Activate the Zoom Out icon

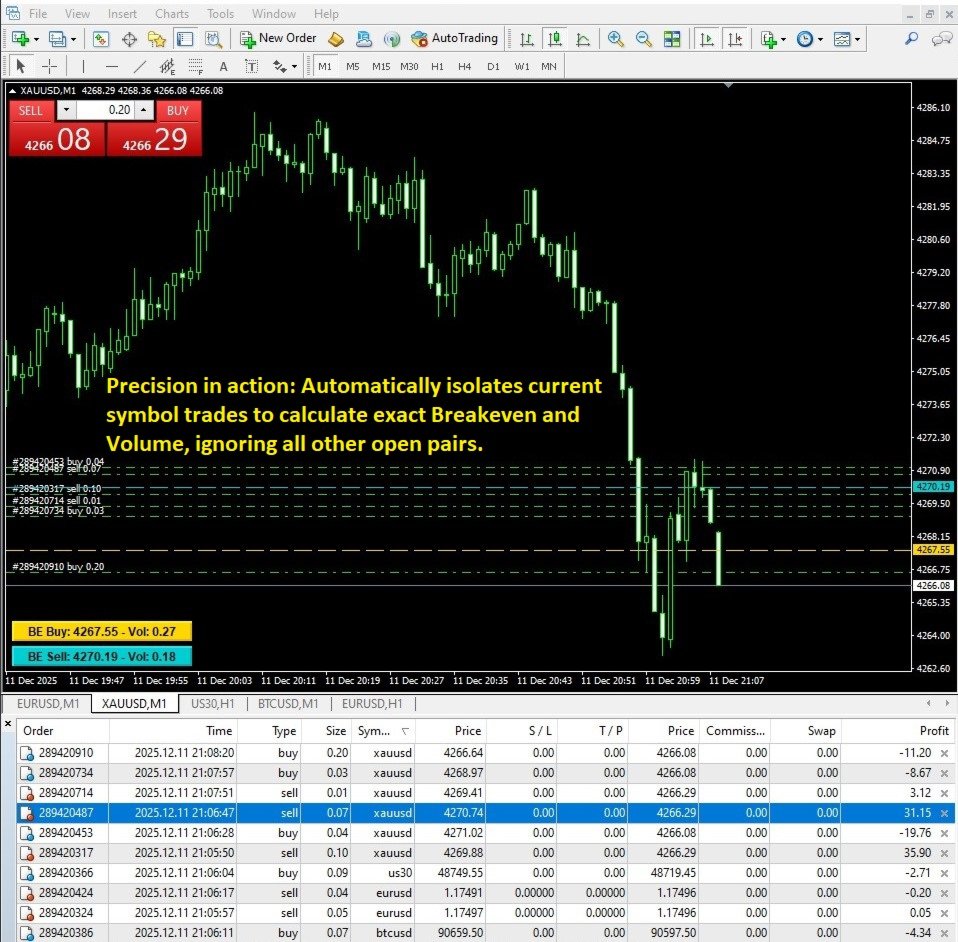pyautogui.click(x=641, y=38)
